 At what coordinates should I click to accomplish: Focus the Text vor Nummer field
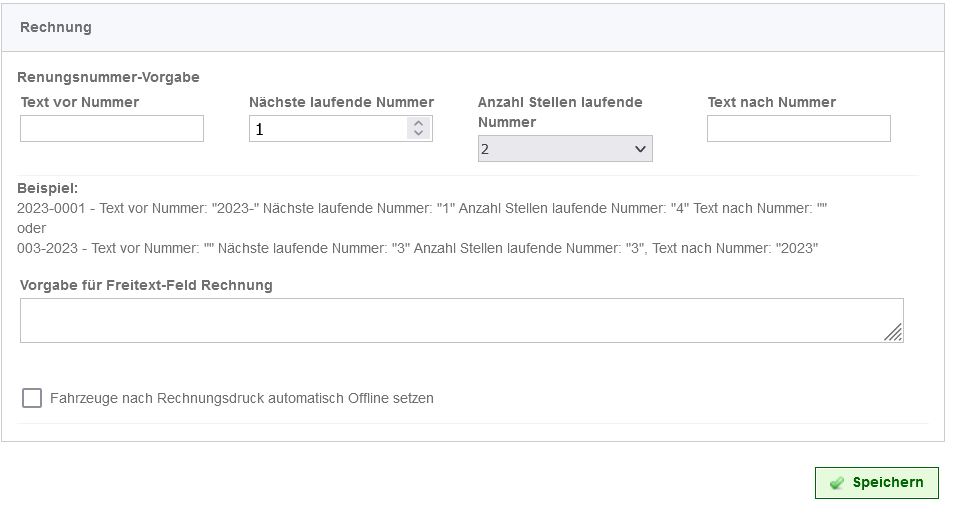coord(112,128)
